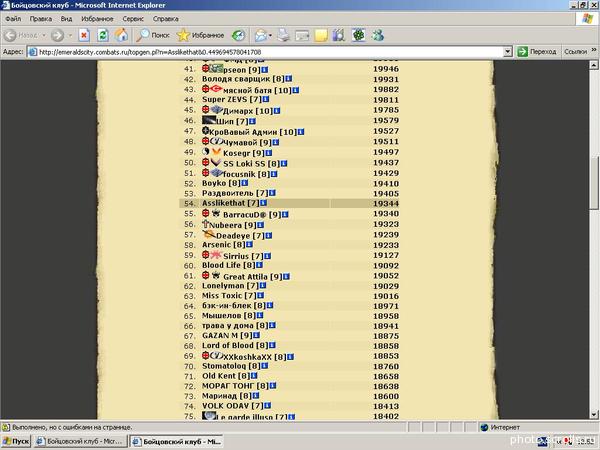This screenshot has height=450, width=600.
Task: Open player name Boyko [8]
Action: pos(221,183)
